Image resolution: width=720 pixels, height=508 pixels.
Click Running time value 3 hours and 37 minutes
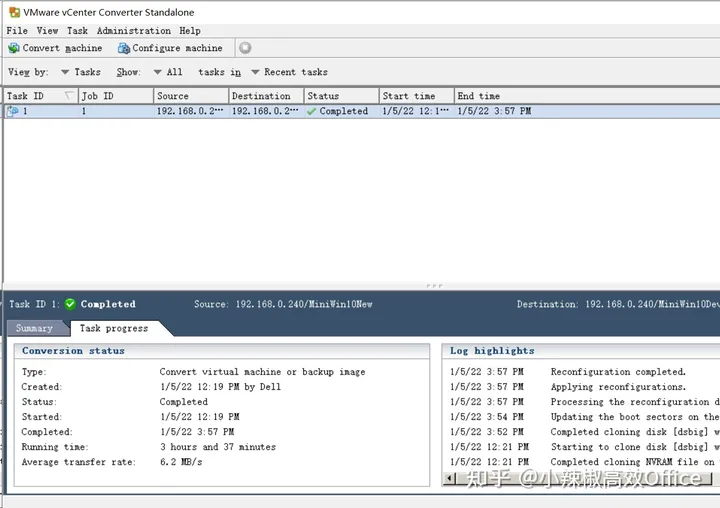(218, 447)
